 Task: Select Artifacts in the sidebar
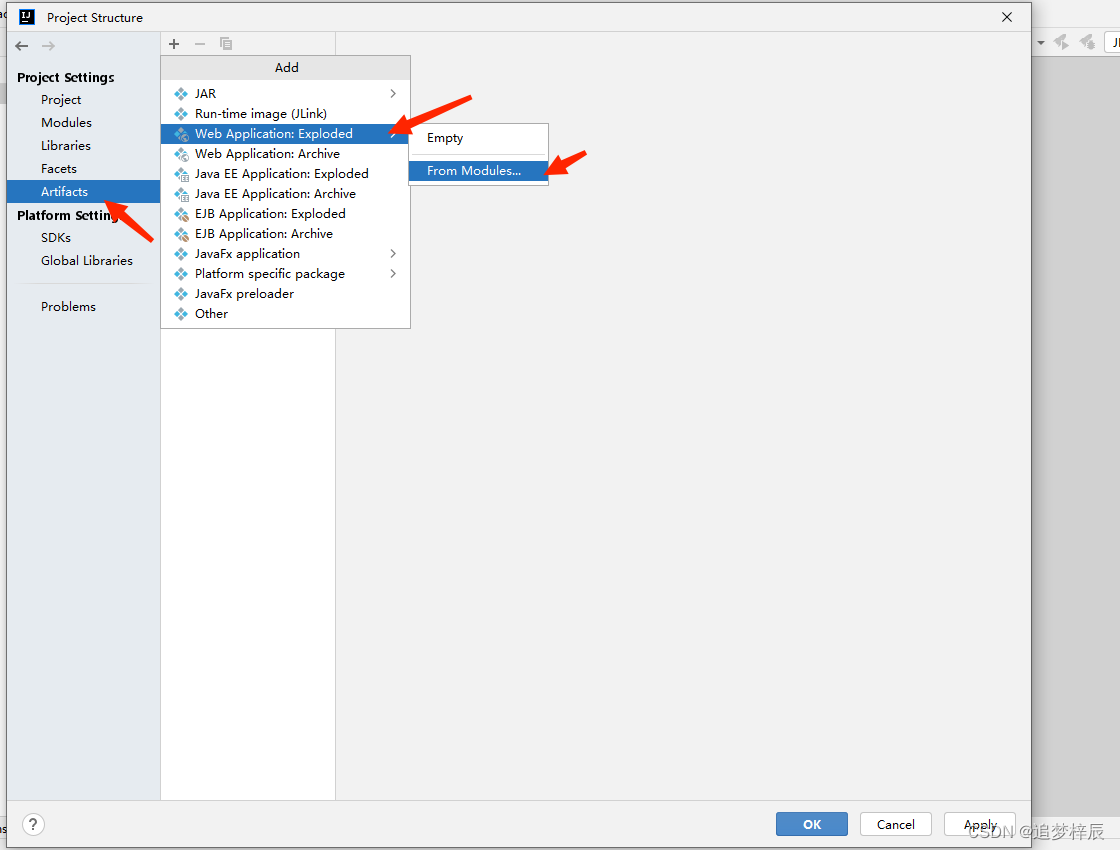pyautogui.click(x=83, y=191)
